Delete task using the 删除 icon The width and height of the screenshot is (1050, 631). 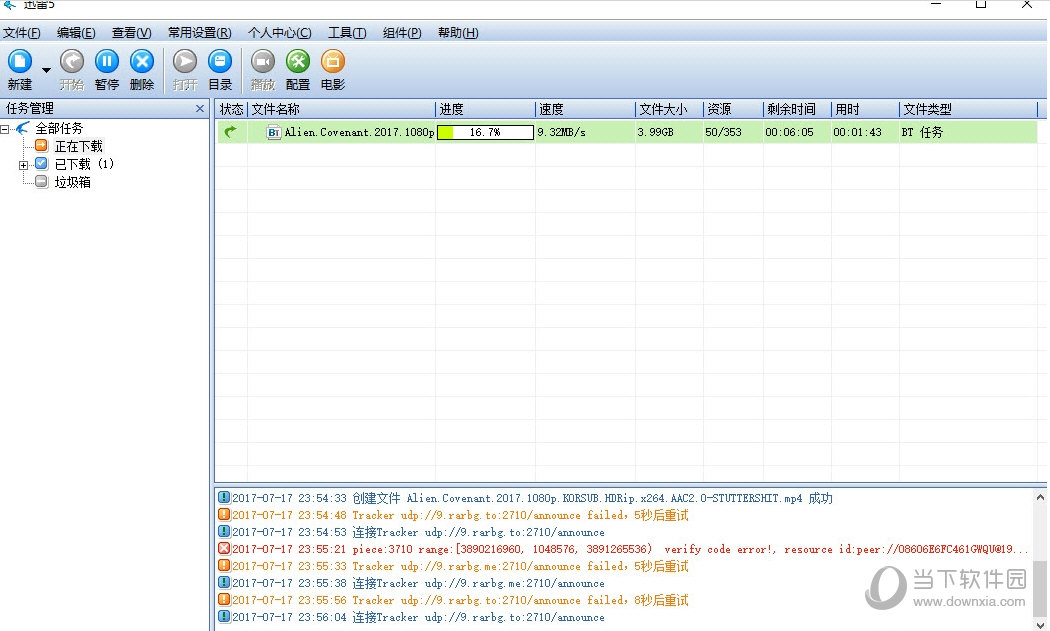click(x=141, y=62)
